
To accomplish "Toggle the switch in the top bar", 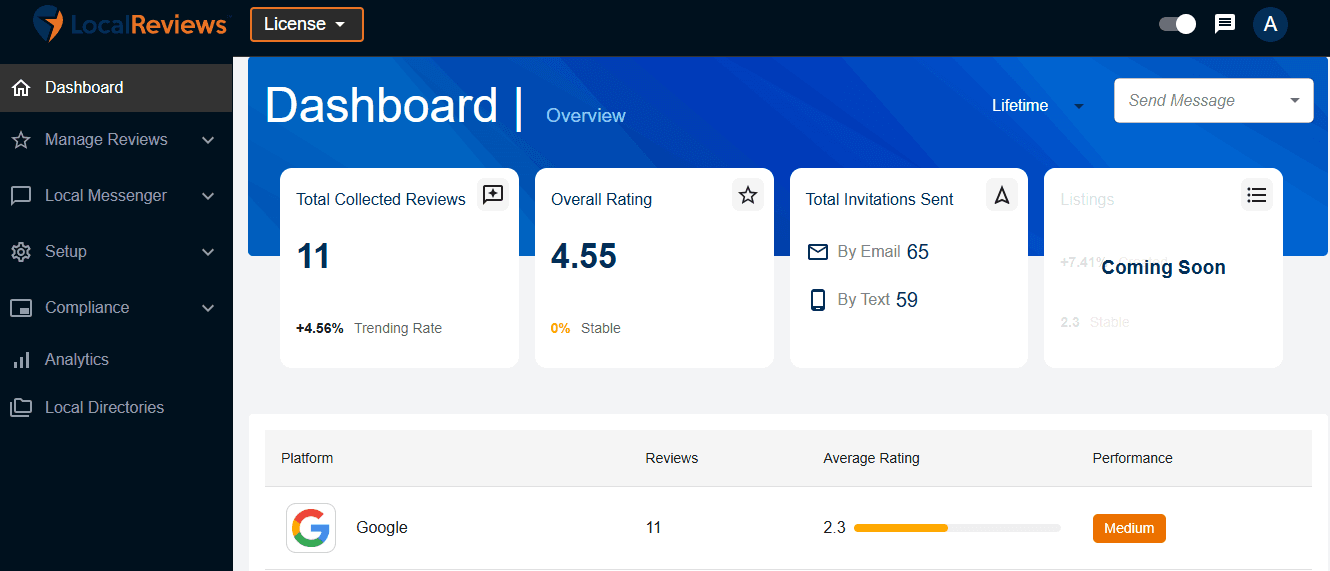I will [x=1178, y=24].
